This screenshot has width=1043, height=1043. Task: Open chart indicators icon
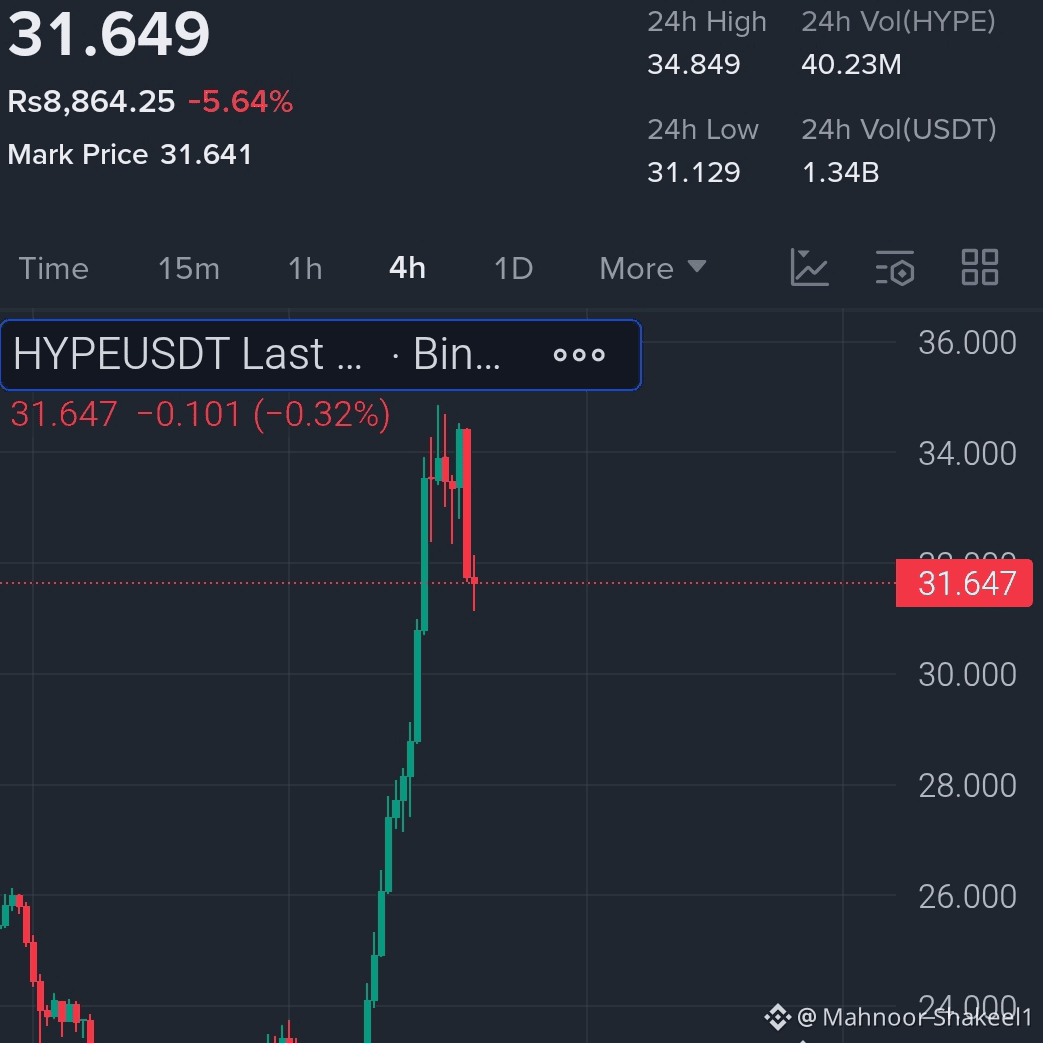[x=810, y=267]
